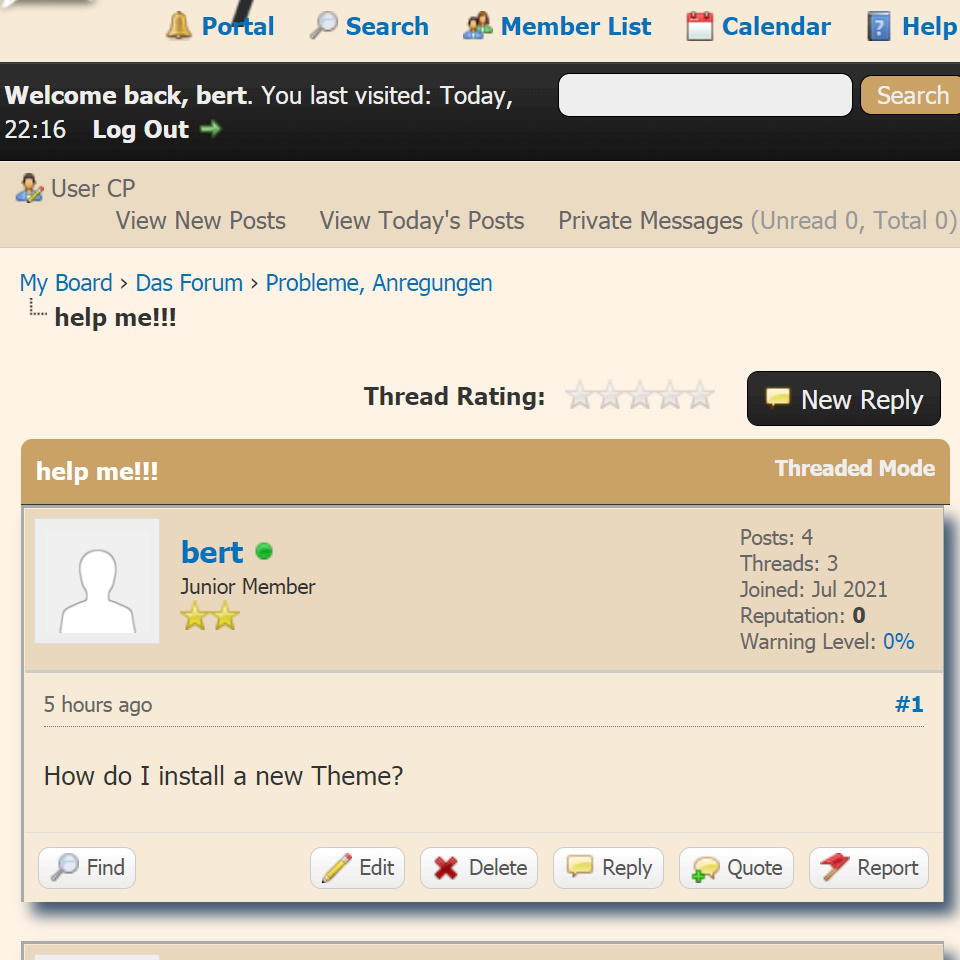
Task: Click the Search magnifier icon in navigation
Action: tap(323, 26)
